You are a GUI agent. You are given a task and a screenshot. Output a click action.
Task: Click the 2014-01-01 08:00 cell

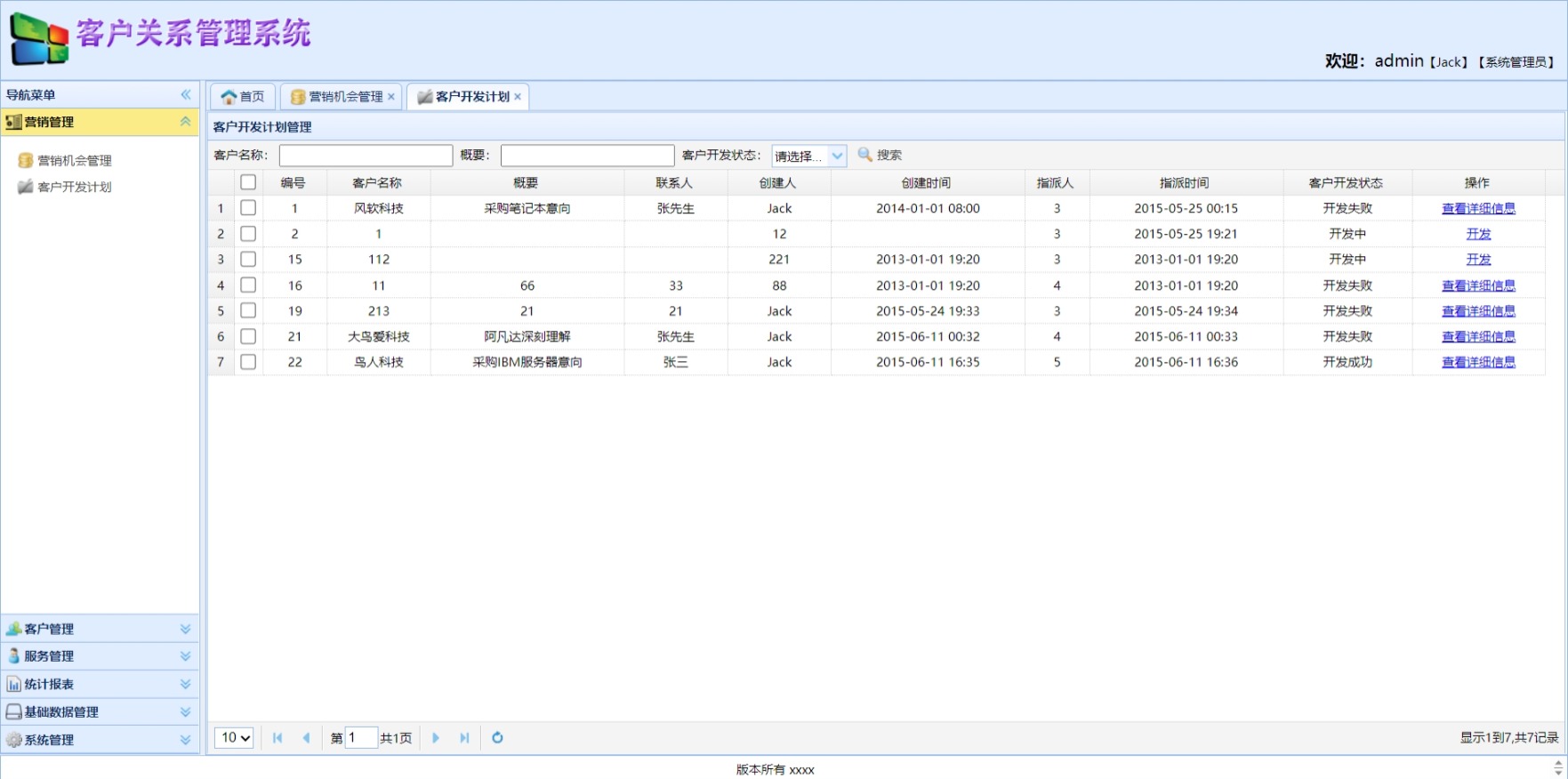928,208
